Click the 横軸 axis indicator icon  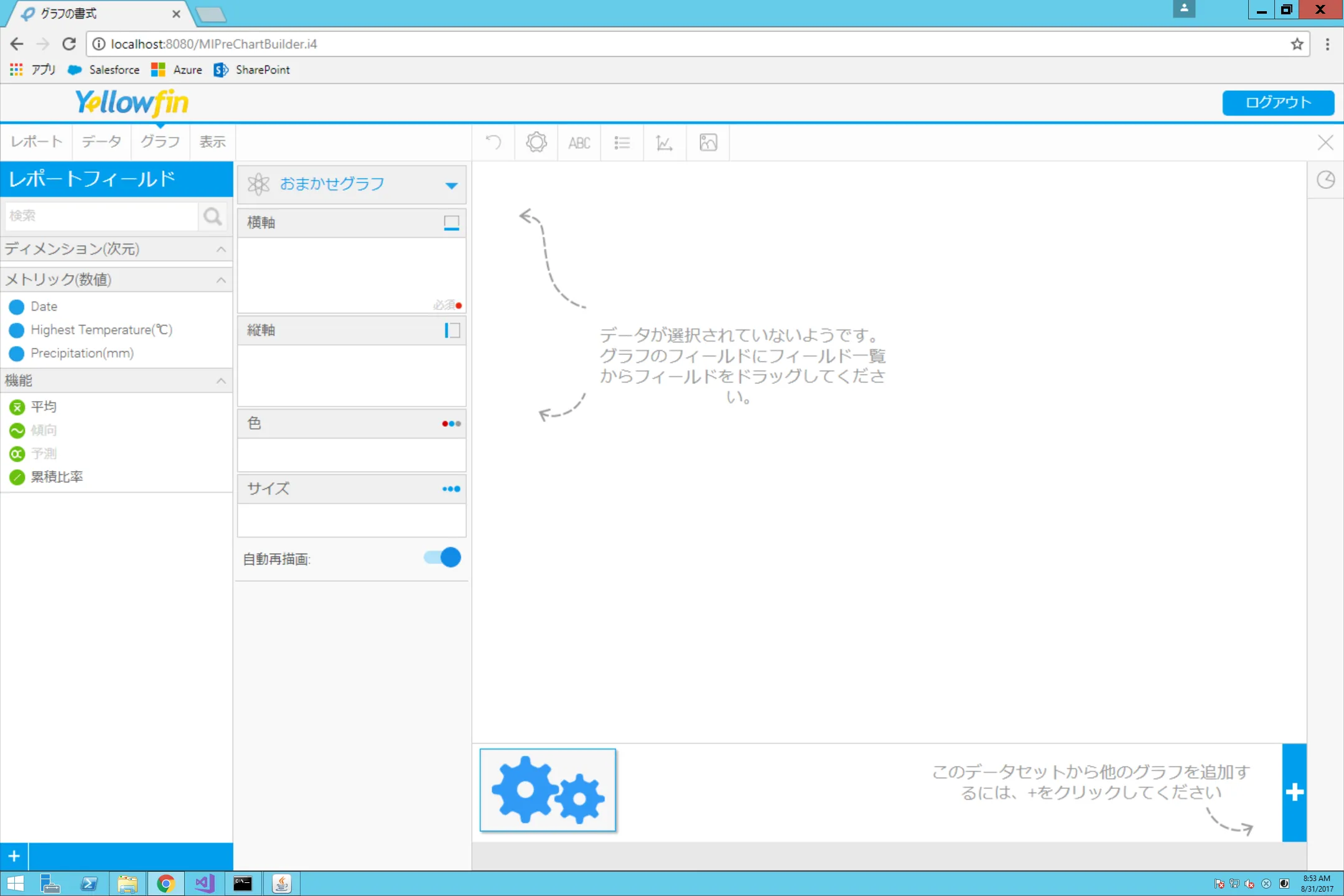(x=450, y=223)
